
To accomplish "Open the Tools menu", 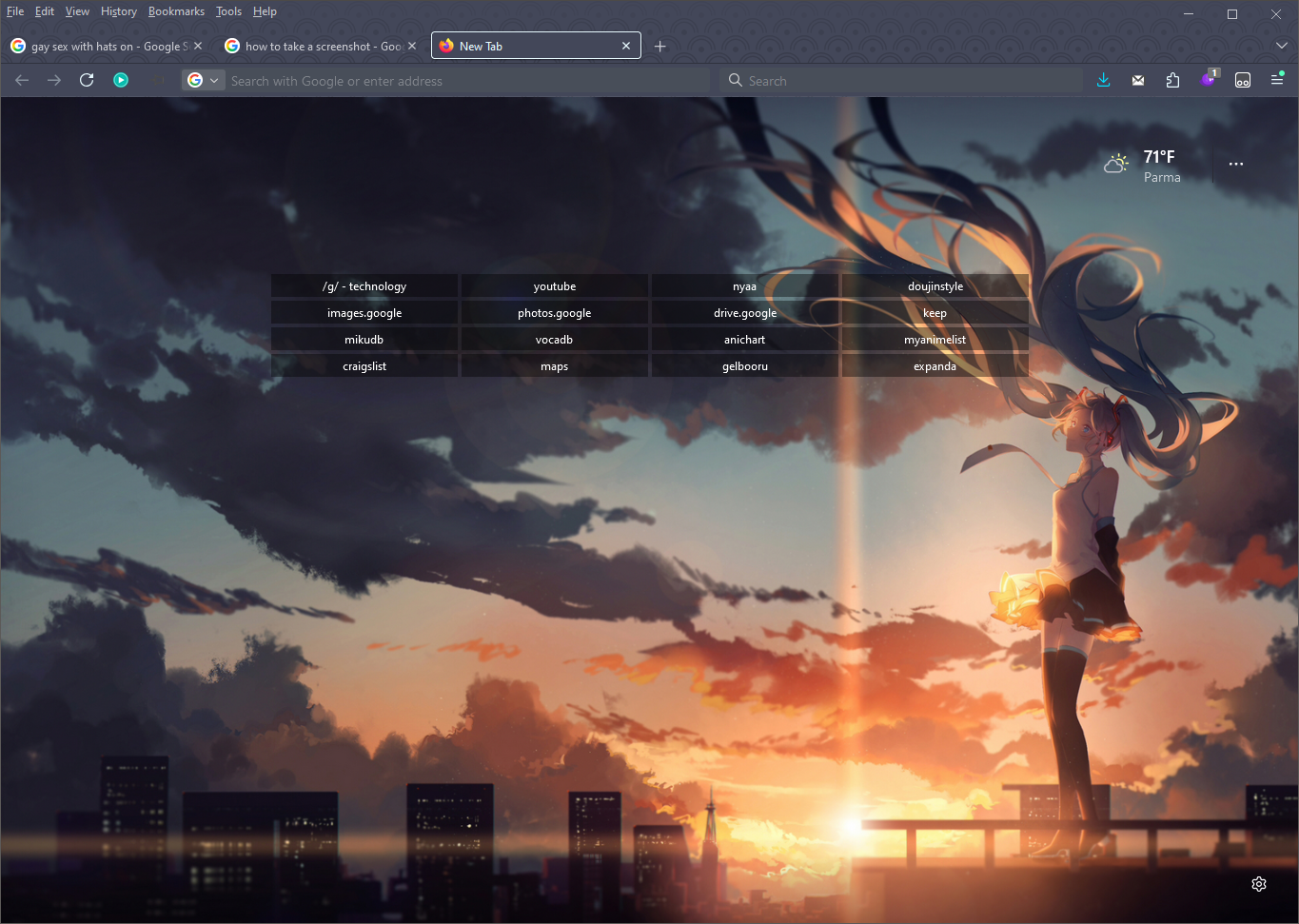I will pos(228,11).
